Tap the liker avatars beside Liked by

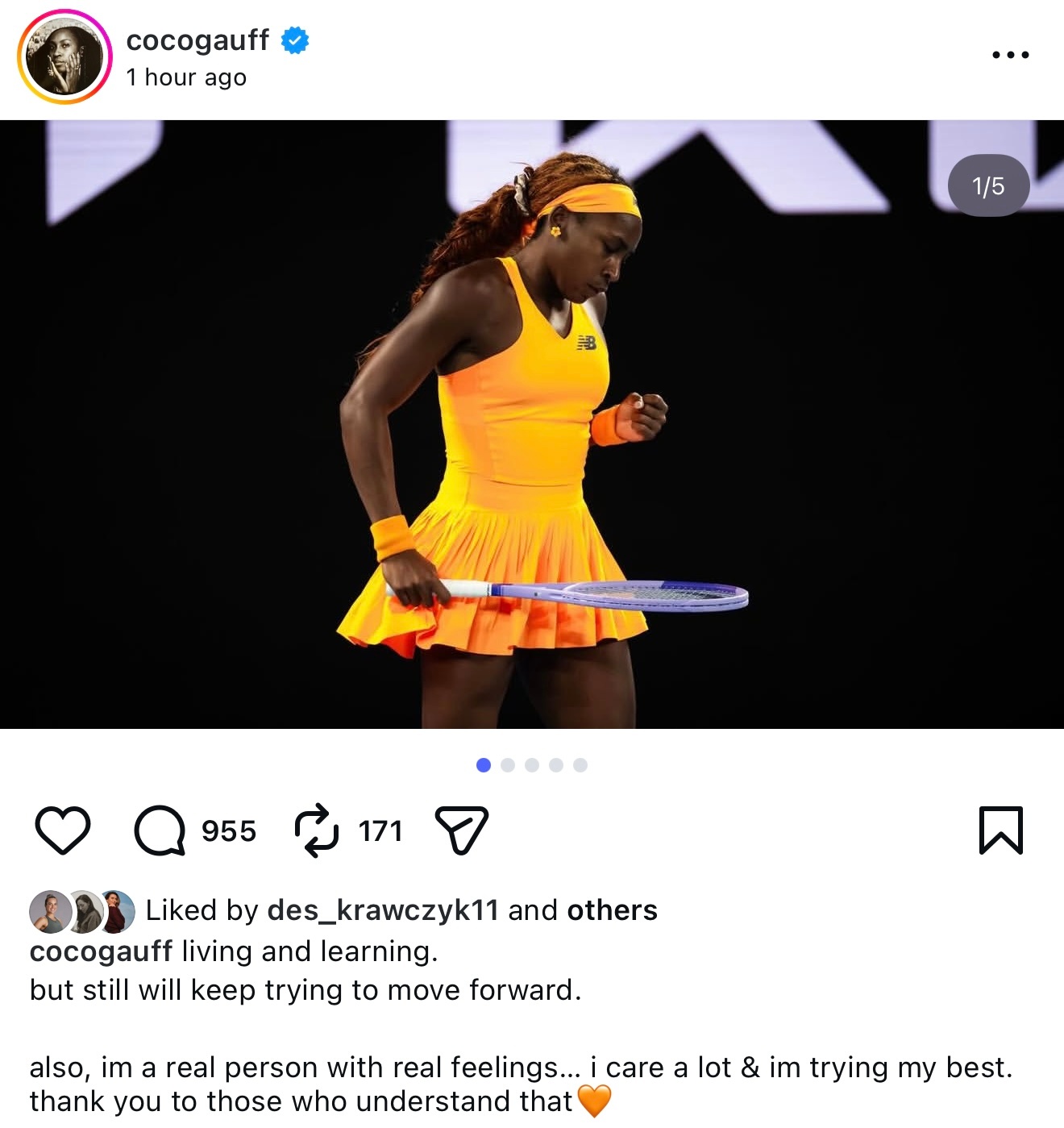tap(82, 912)
